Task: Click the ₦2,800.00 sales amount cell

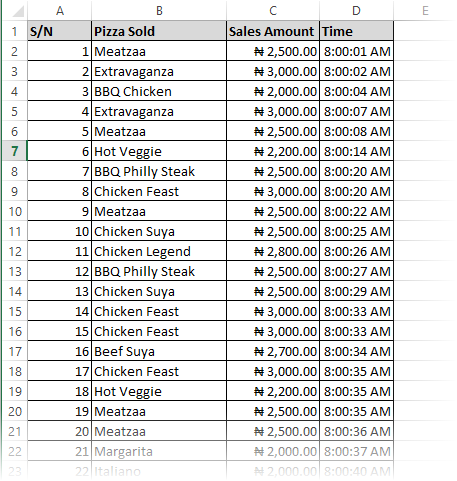Action: point(273,251)
